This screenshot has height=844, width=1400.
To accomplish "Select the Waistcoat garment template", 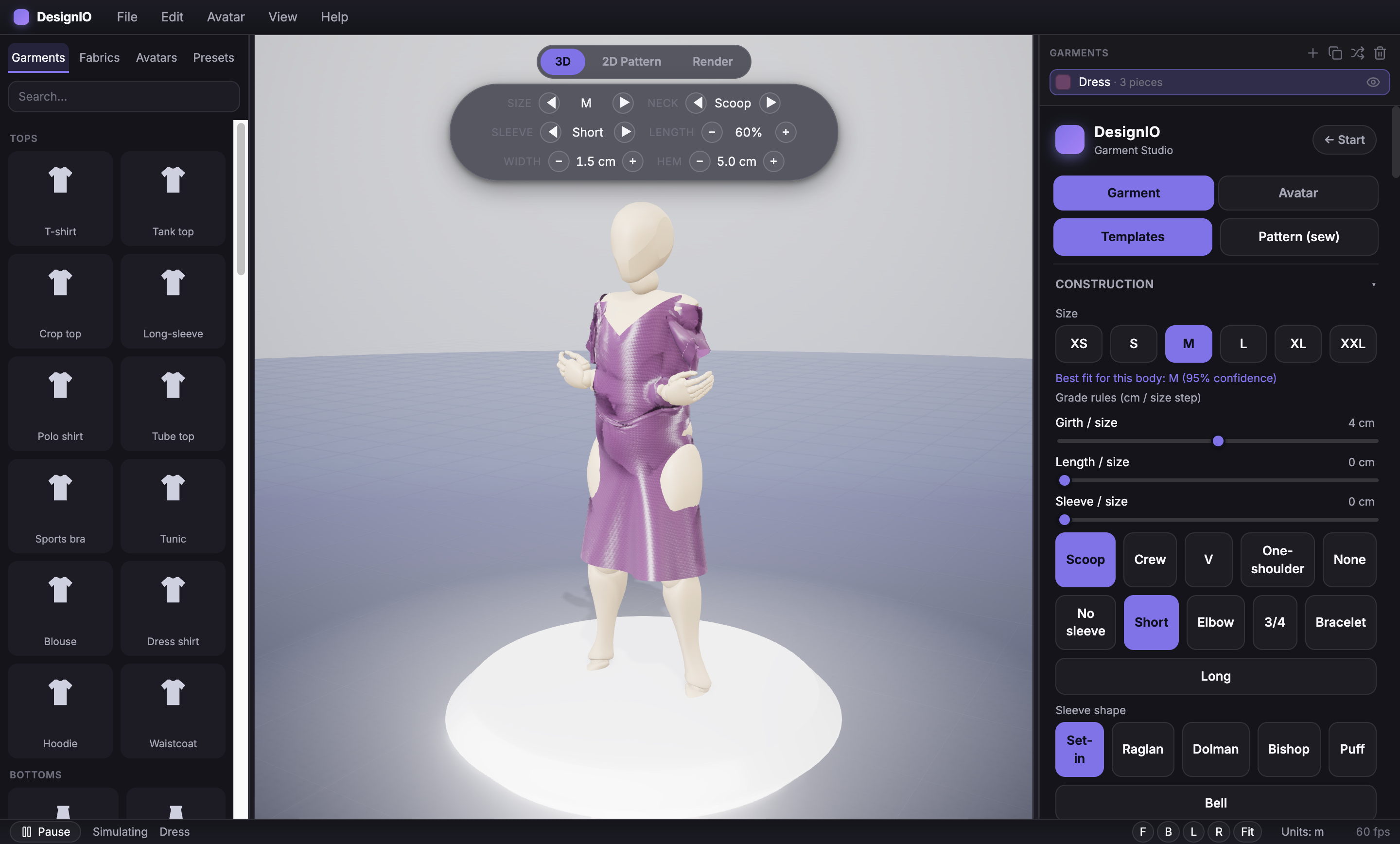I will (x=173, y=710).
